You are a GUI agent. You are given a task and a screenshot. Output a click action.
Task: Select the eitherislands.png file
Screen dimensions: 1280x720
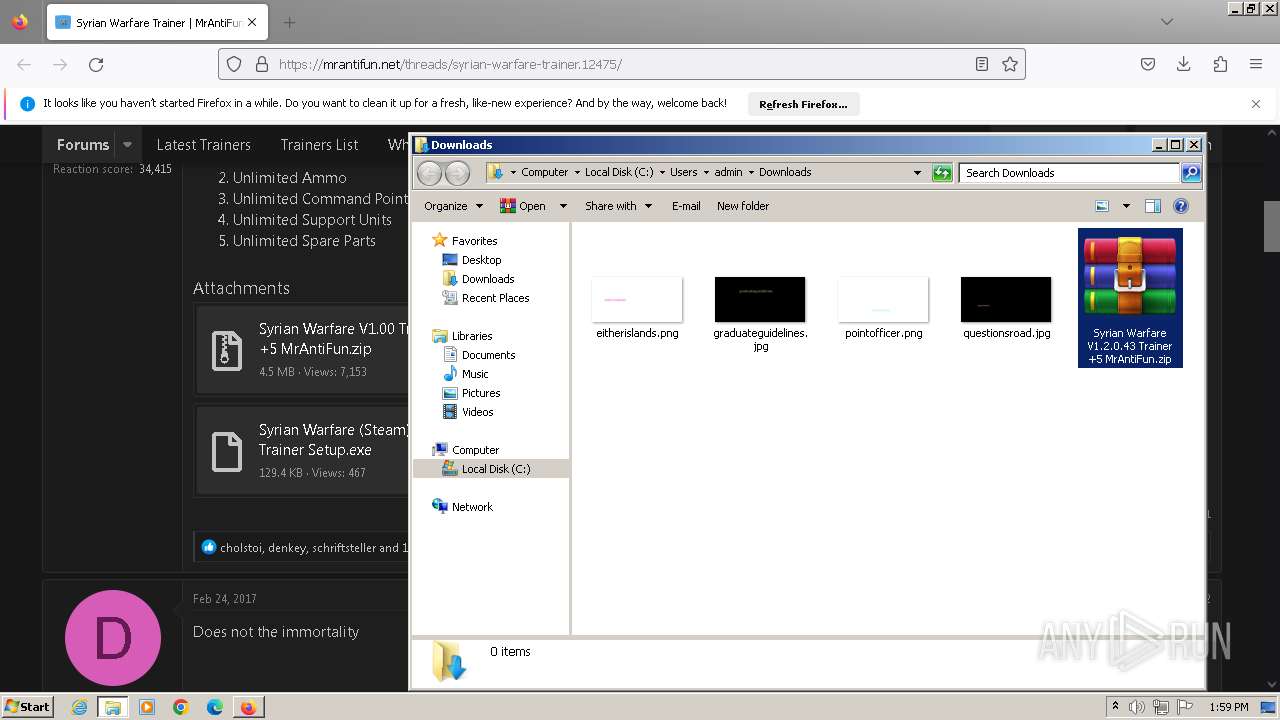(x=637, y=308)
